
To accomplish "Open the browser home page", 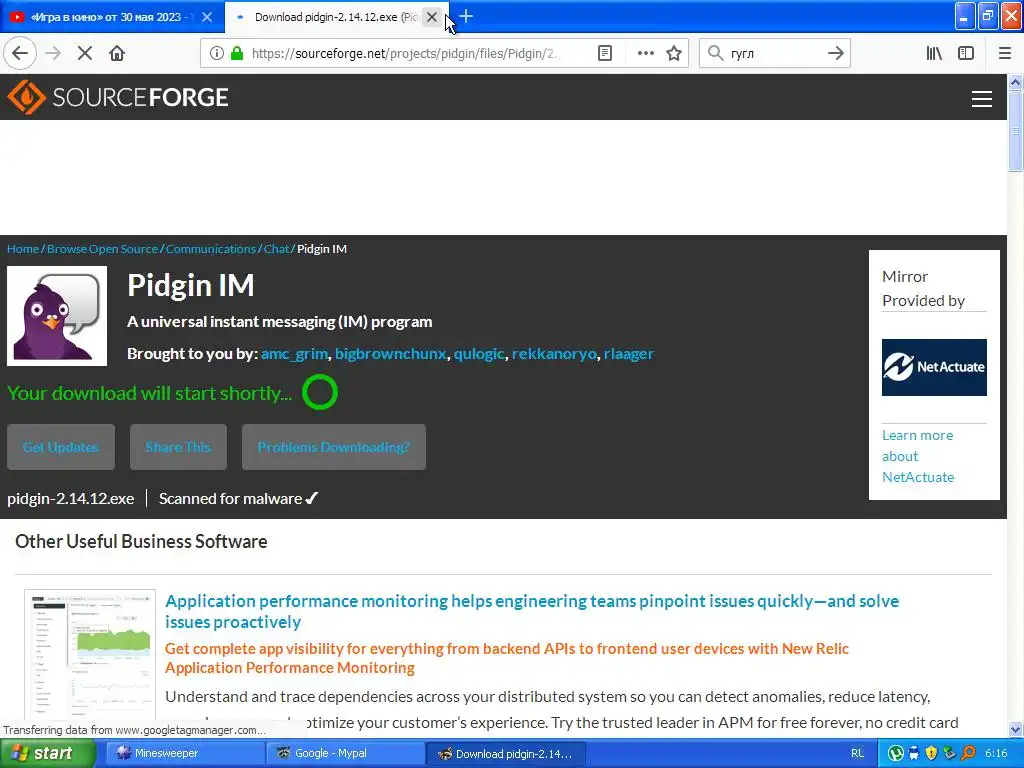I will (117, 54).
